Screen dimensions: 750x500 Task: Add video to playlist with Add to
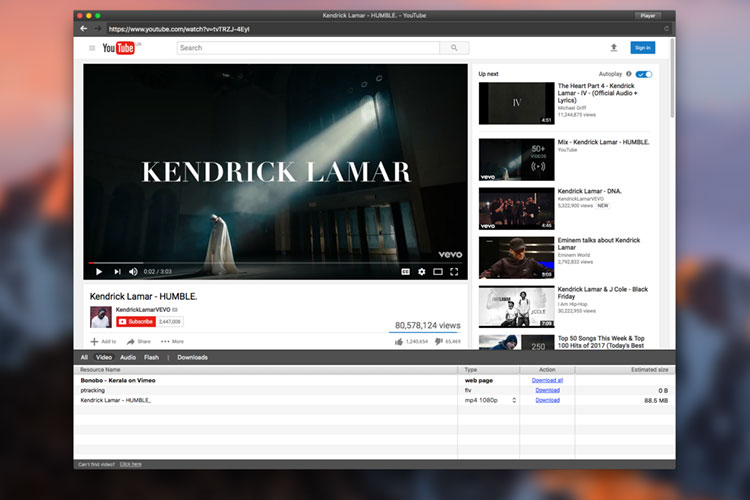tap(103, 342)
